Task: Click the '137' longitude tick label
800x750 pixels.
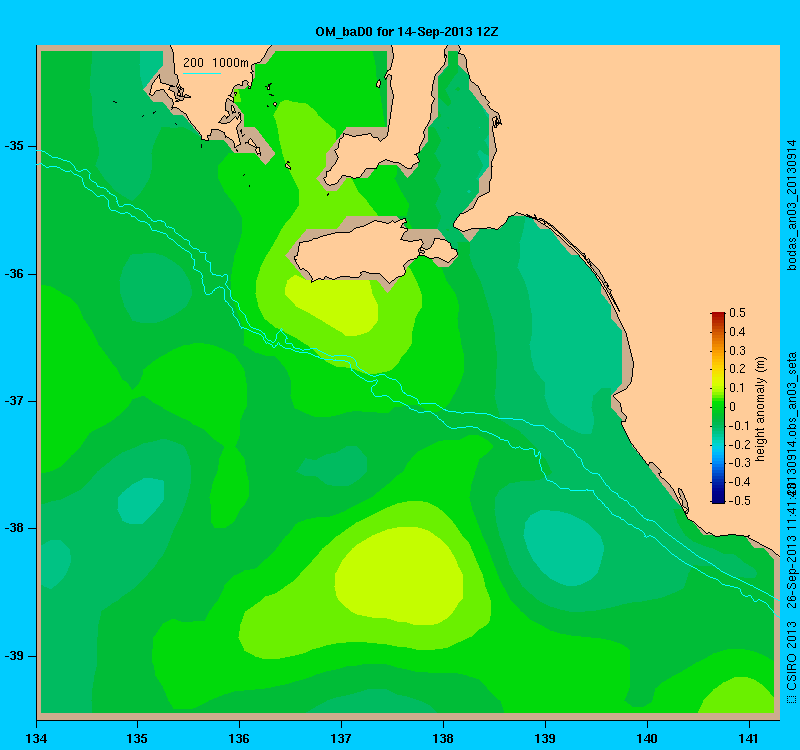Action: [x=341, y=738]
